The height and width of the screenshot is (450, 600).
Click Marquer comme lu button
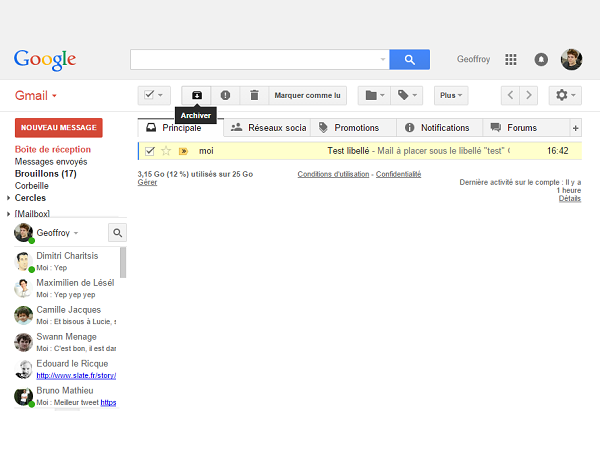point(307,95)
